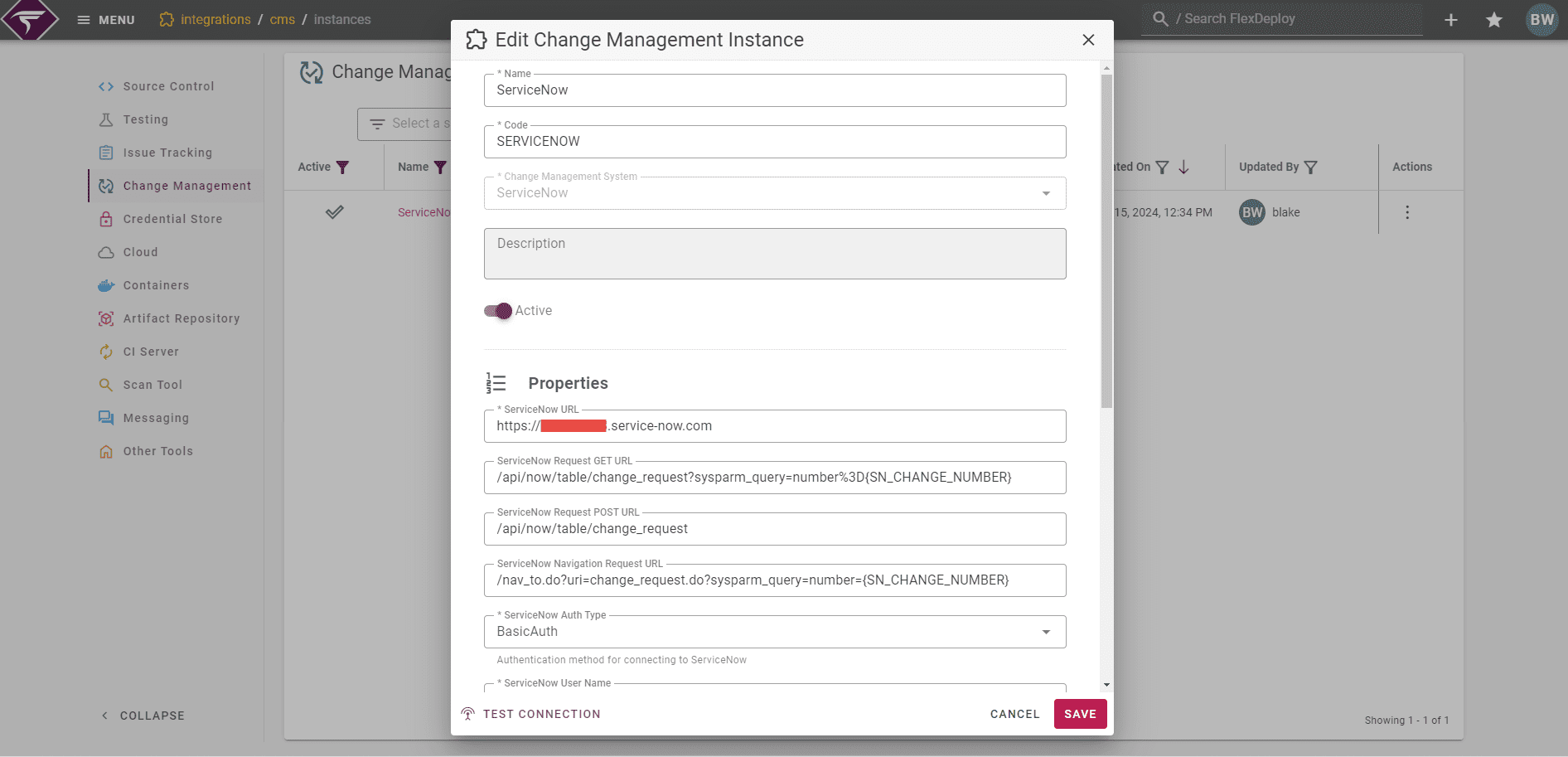Edit ServiceNow Request GET URL field
Viewport: 1568px width, 757px height.
click(775, 478)
